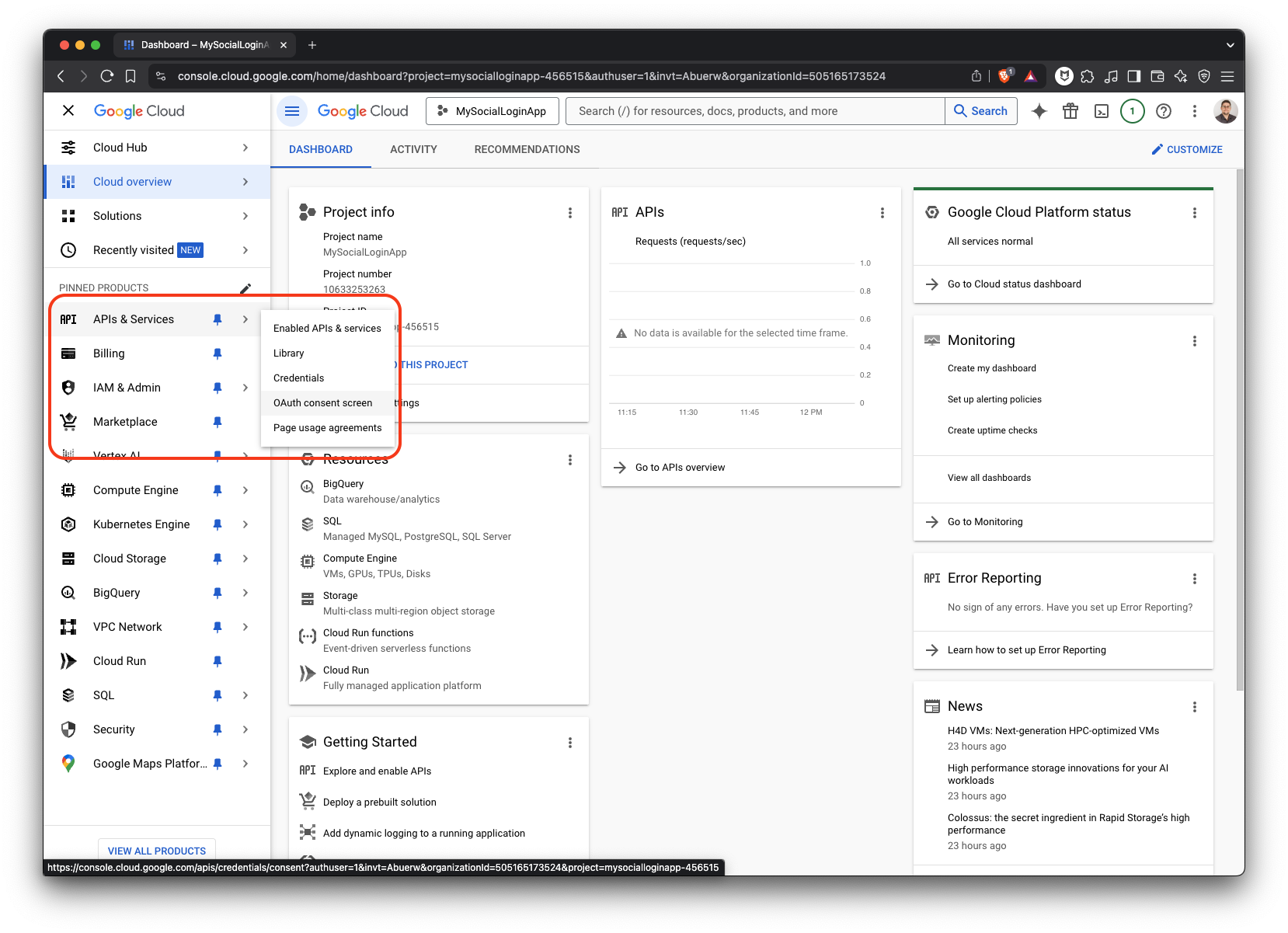The width and height of the screenshot is (1288, 933).
Task: Expand the Cloud overview submenu chevron
Action: pyautogui.click(x=245, y=182)
